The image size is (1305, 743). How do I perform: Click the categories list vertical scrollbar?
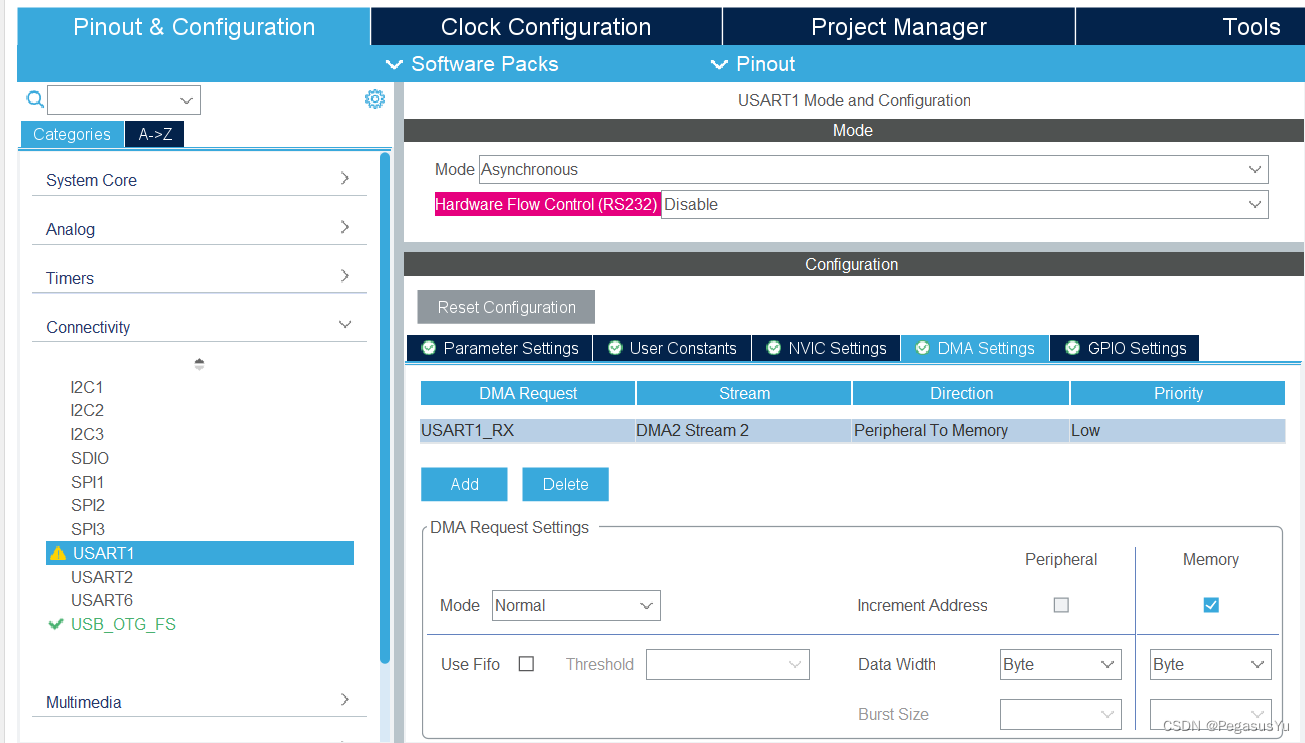(x=385, y=400)
